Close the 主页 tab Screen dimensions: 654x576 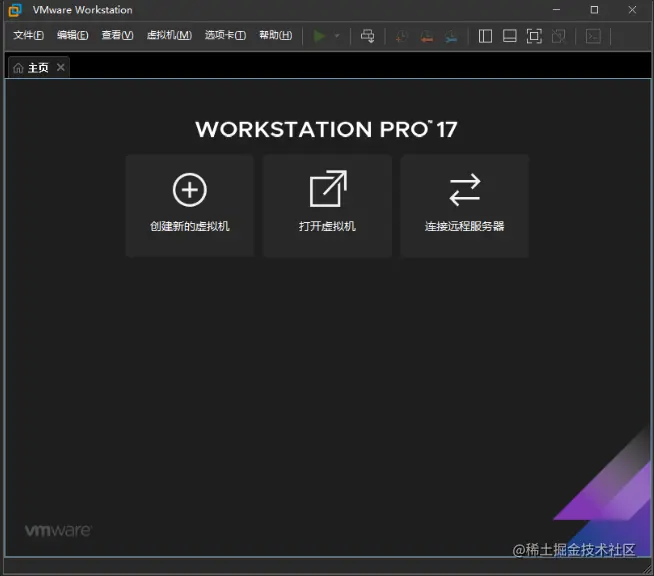(61, 67)
